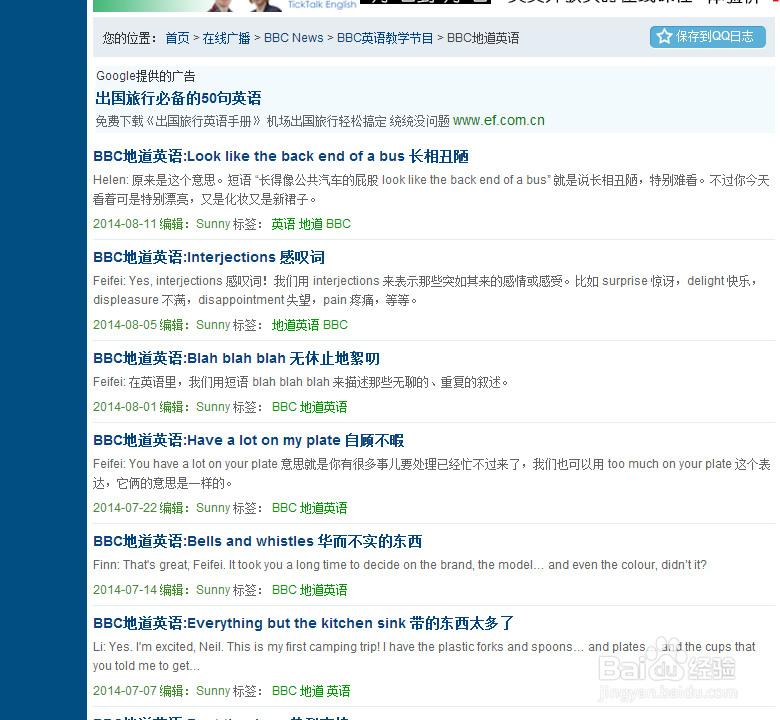The image size is (780, 720).
Task: Click summary starting Li: Yes. I'm excited
Action: point(424,656)
